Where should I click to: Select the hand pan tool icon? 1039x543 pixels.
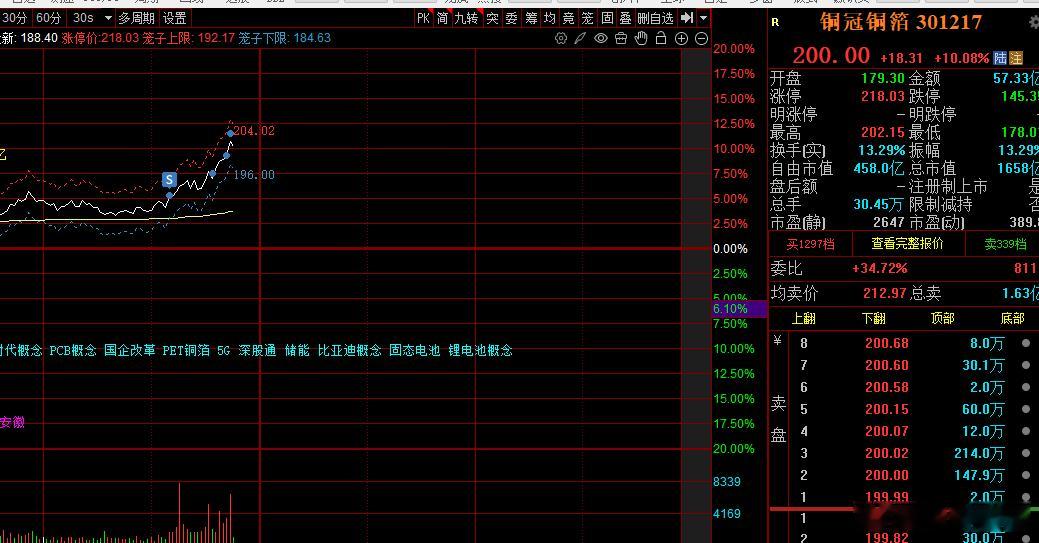[641, 38]
